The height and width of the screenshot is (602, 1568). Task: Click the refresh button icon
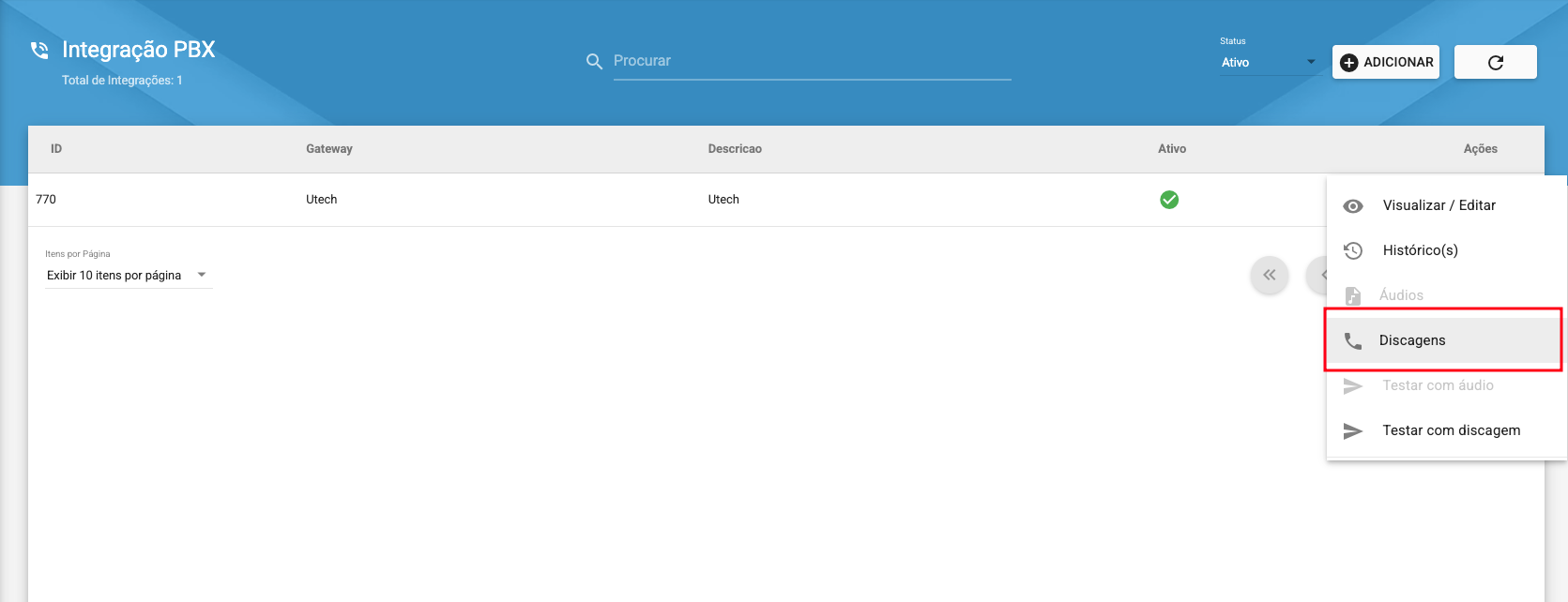click(x=1495, y=63)
